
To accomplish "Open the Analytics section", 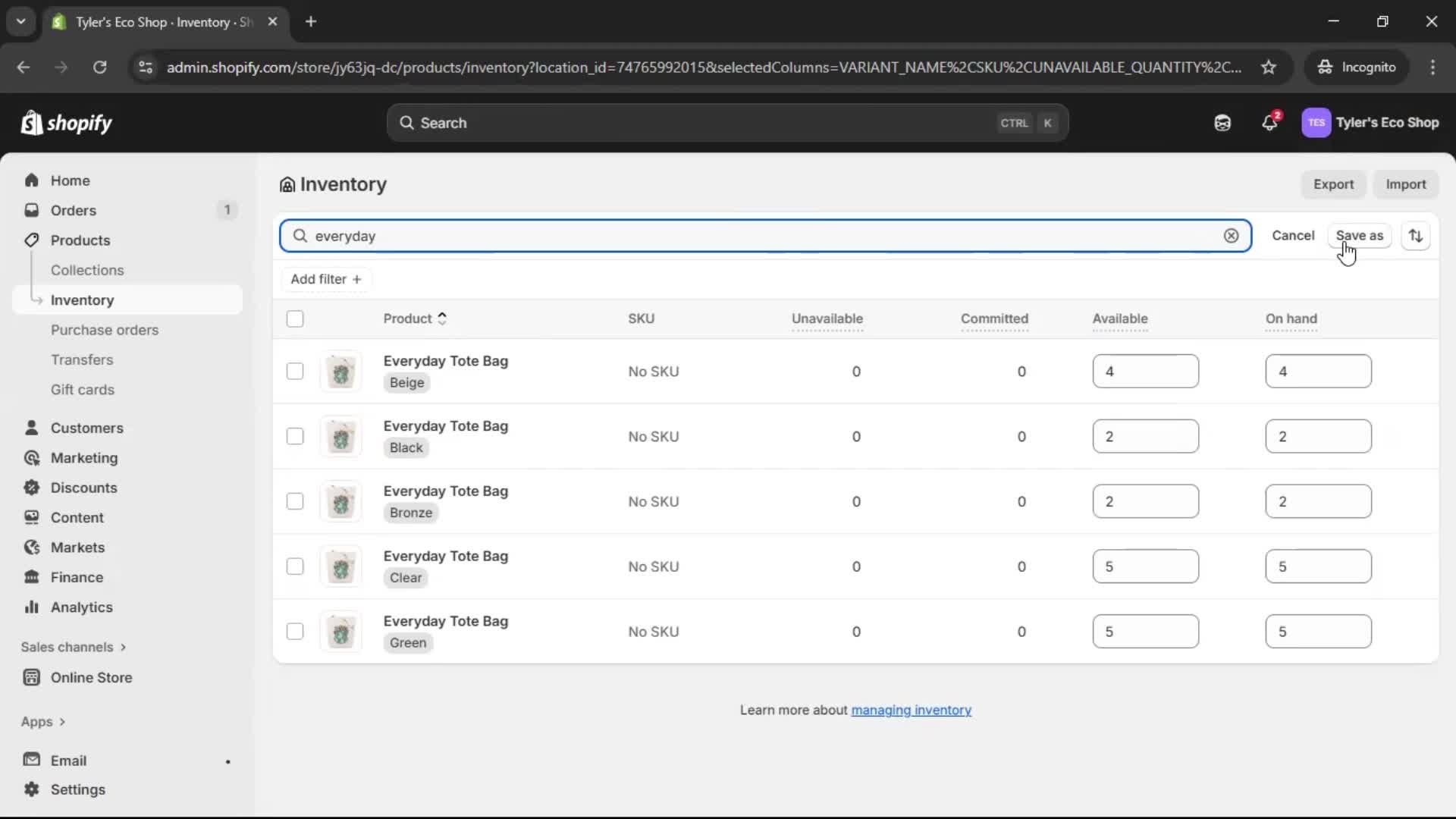I will click(x=80, y=607).
